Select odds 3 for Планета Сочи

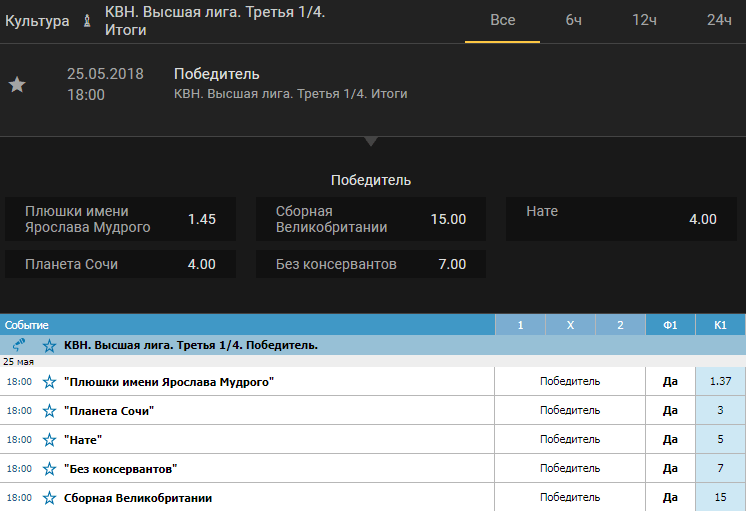pyautogui.click(x=720, y=410)
